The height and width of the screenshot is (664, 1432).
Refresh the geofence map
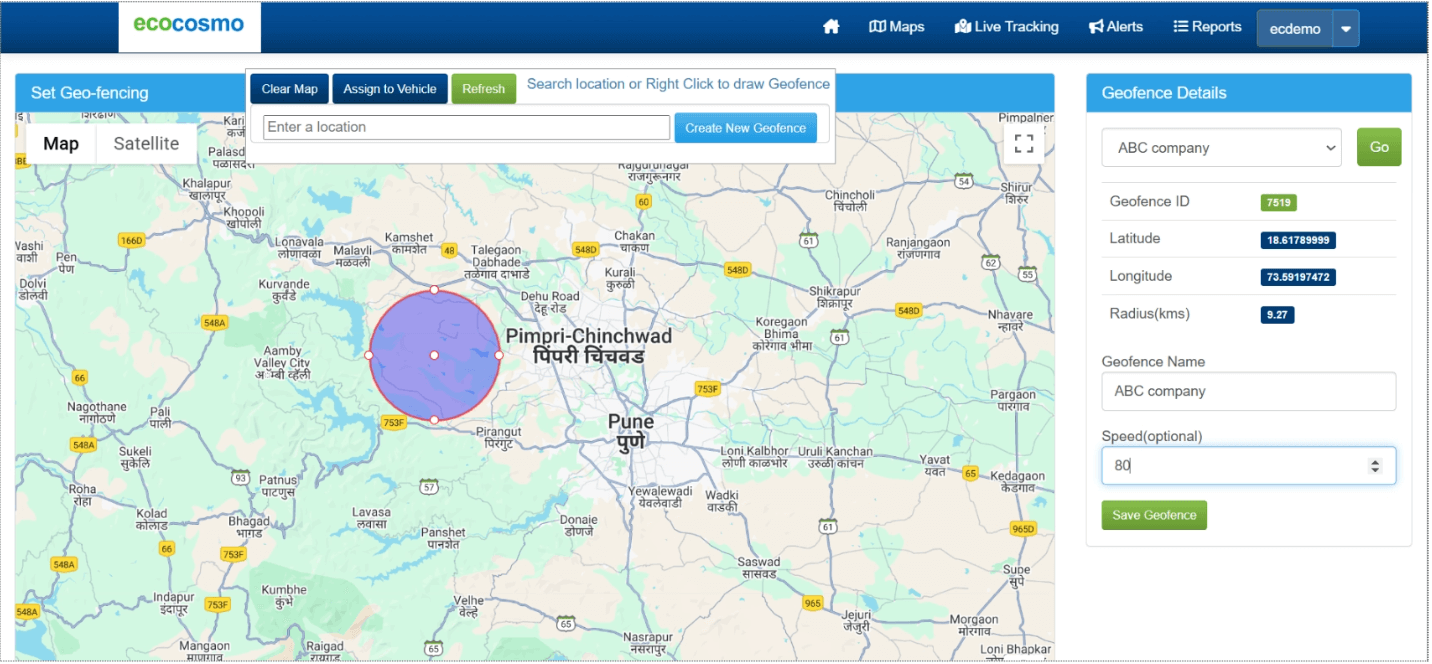tap(483, 88)
